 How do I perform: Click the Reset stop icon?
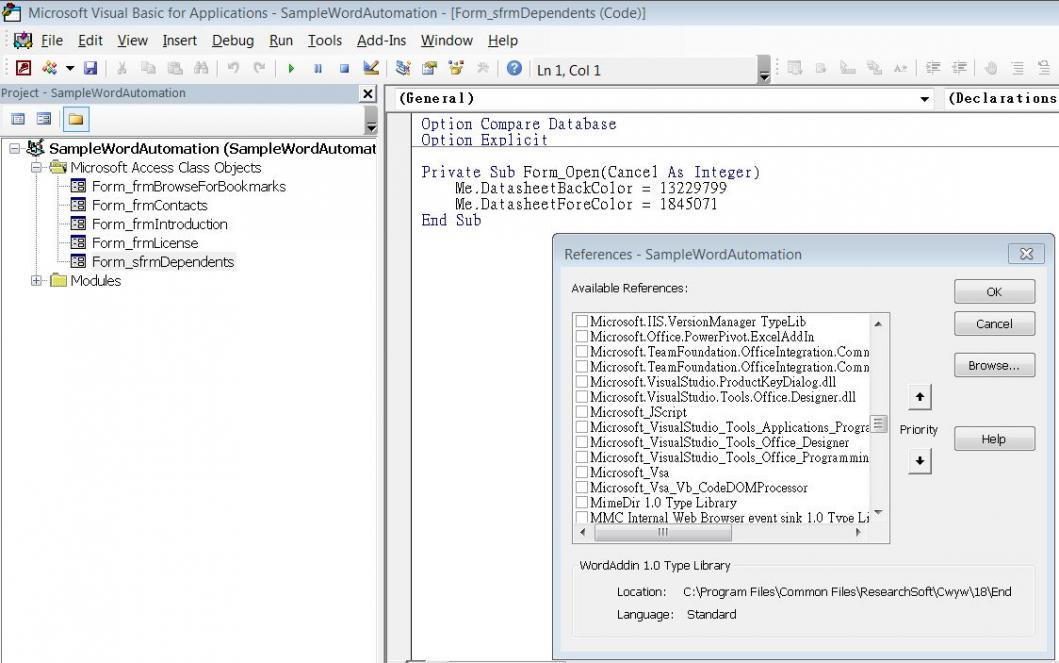click(344, 68)
